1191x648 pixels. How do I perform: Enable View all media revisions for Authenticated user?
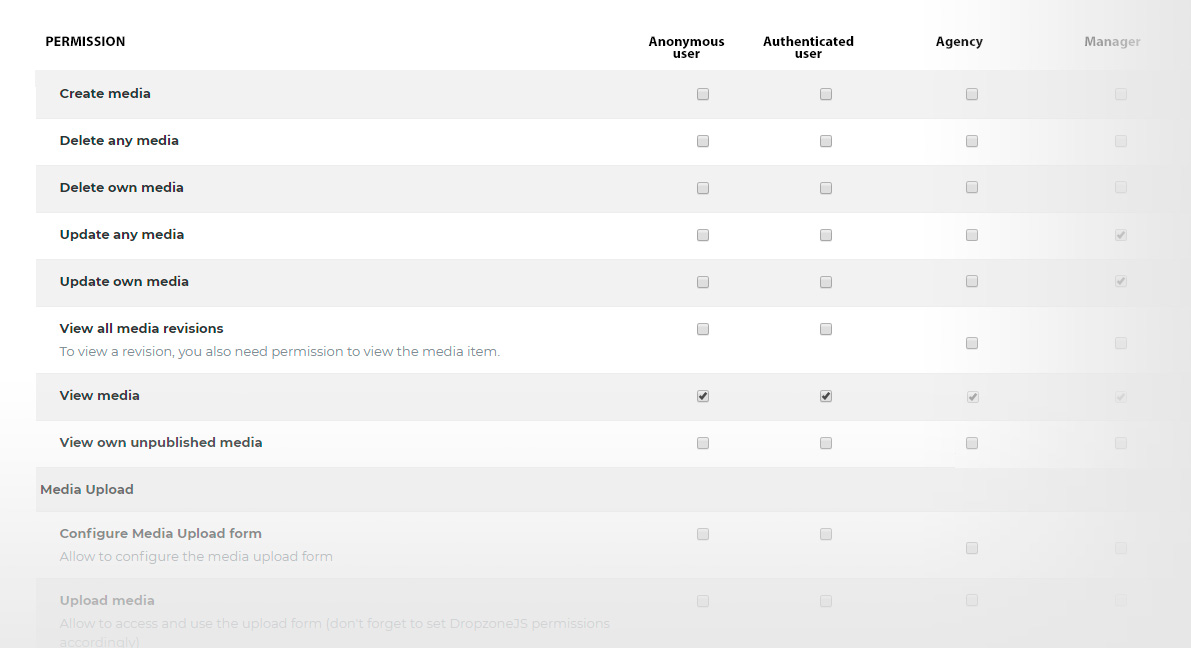click(826, 330)
